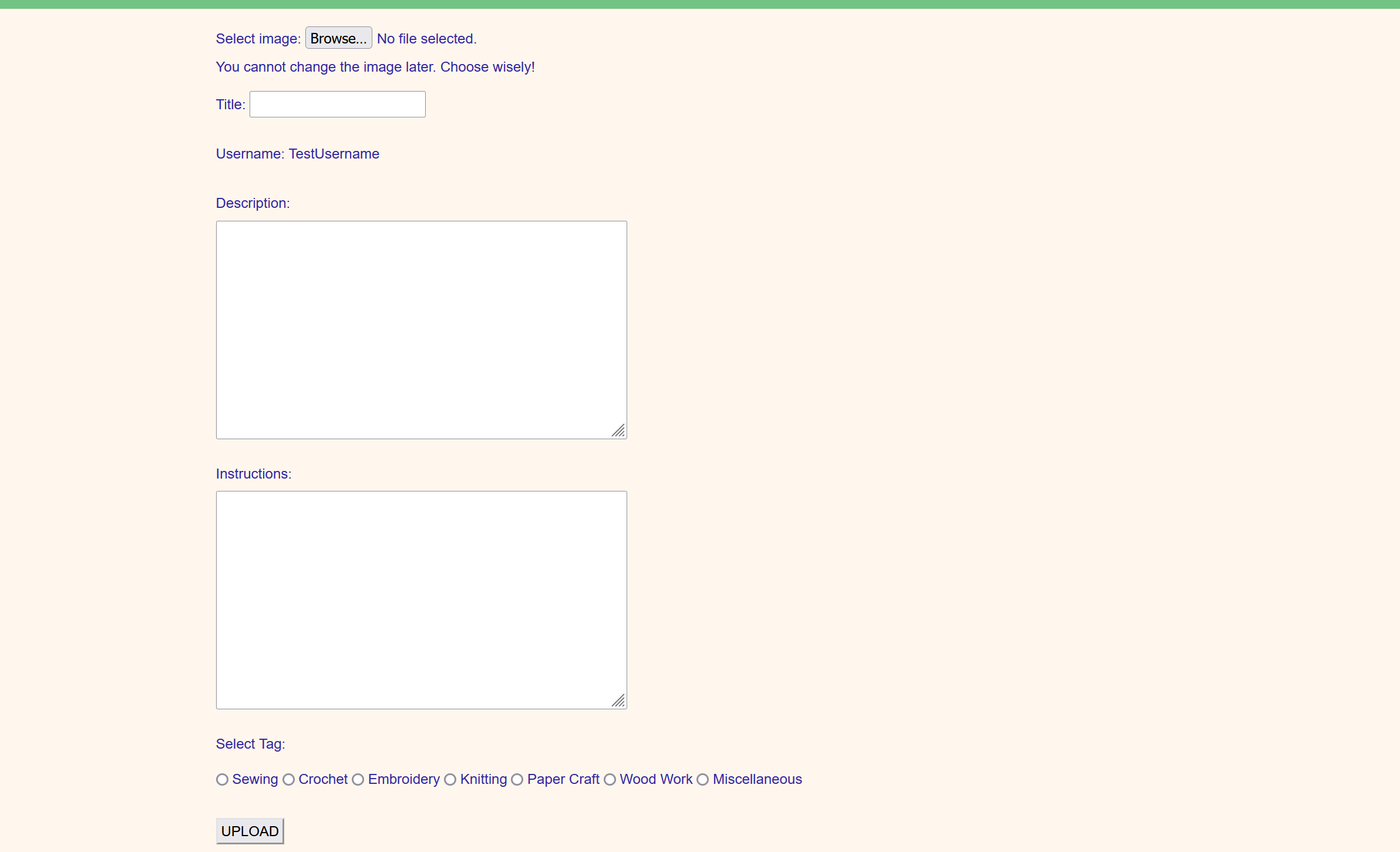Focus the Title text field

click(x=337, y=104)
